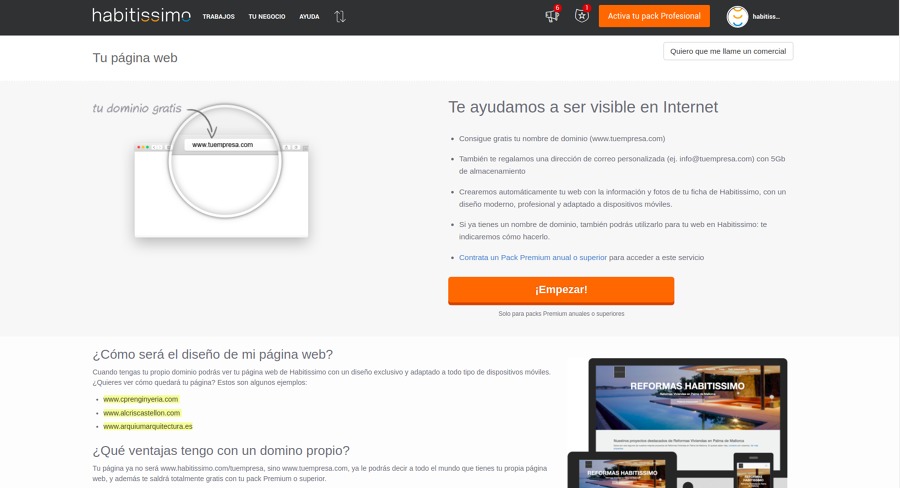Click 'Solo para packs Premium anuales o superiores' note
The image size is (900, 488).
click(x=561, y=314)
